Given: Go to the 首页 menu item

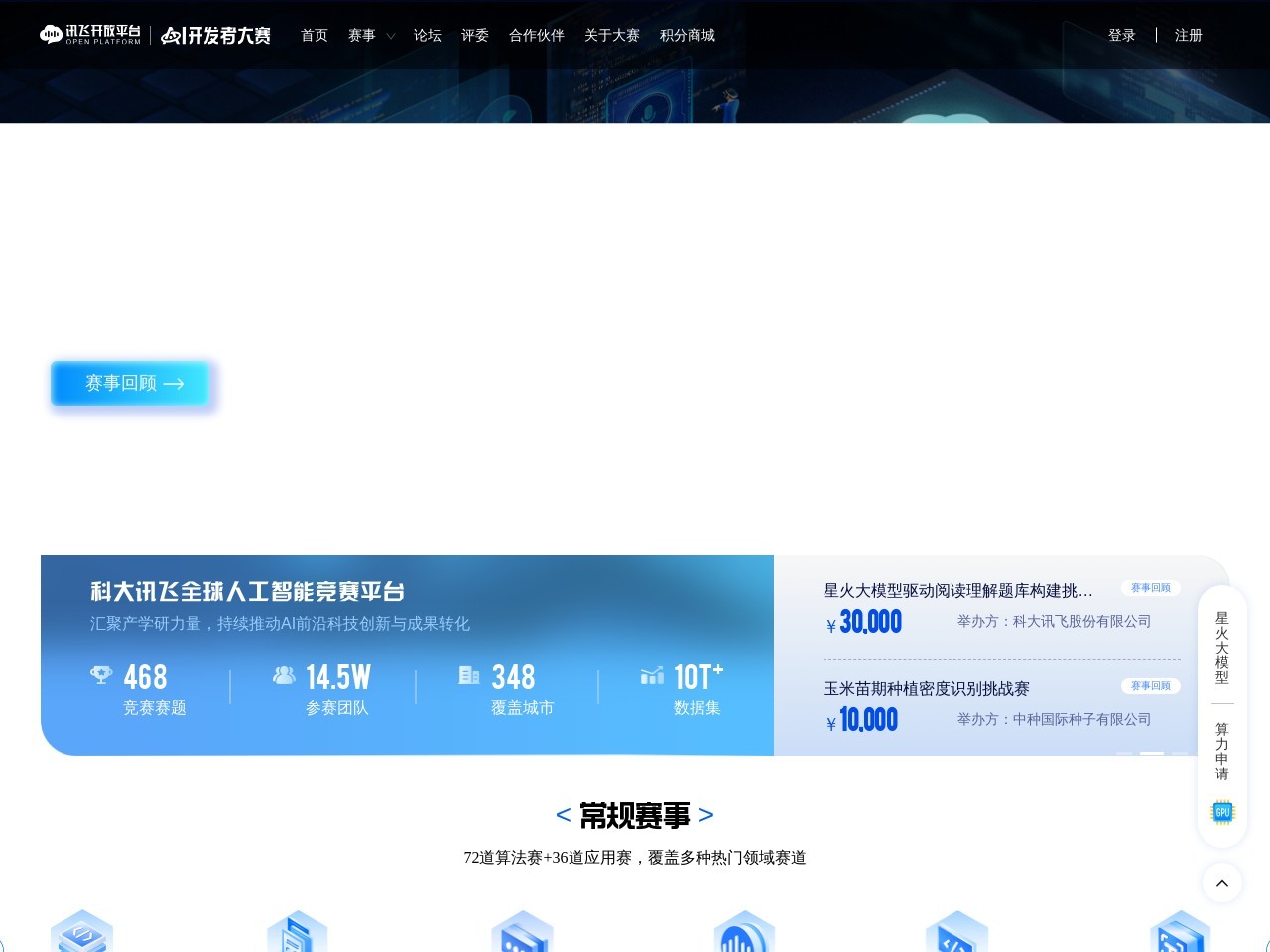Looking at the screenshot, I should click(x=314, y=35).
